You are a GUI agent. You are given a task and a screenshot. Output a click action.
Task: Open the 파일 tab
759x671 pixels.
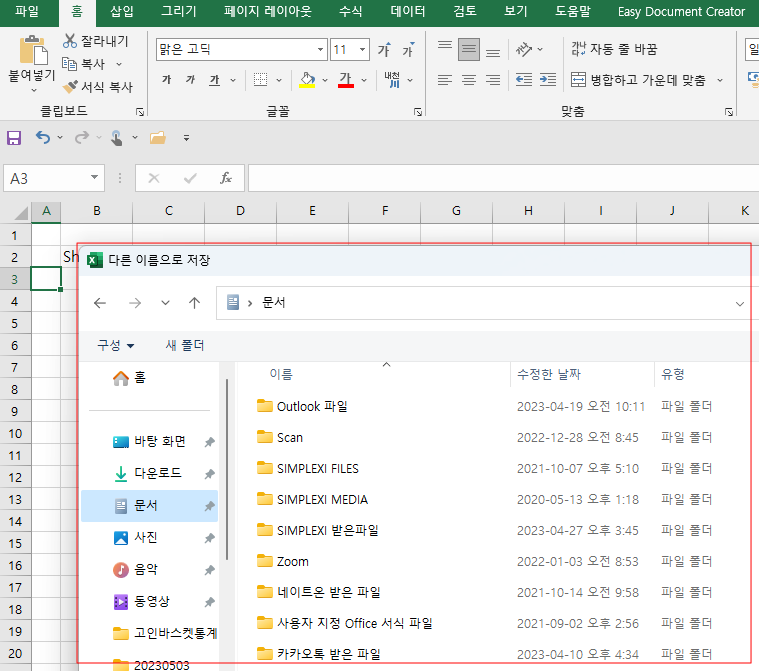pyautogui.click(x=27, y=11)
